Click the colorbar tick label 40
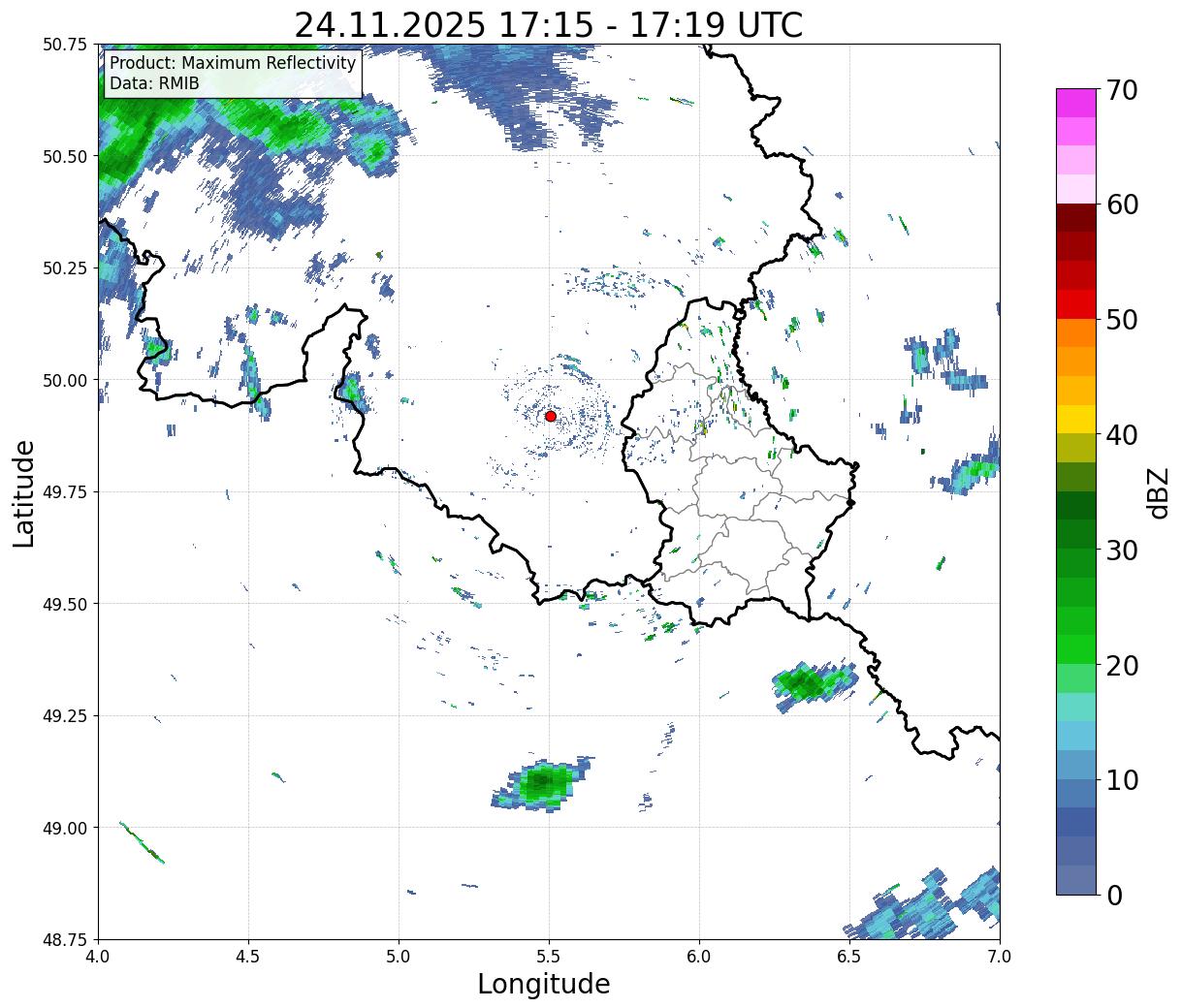The height and width of the screenshot is (1008, 1182). pyautogui.click(x=1121, y=434)
